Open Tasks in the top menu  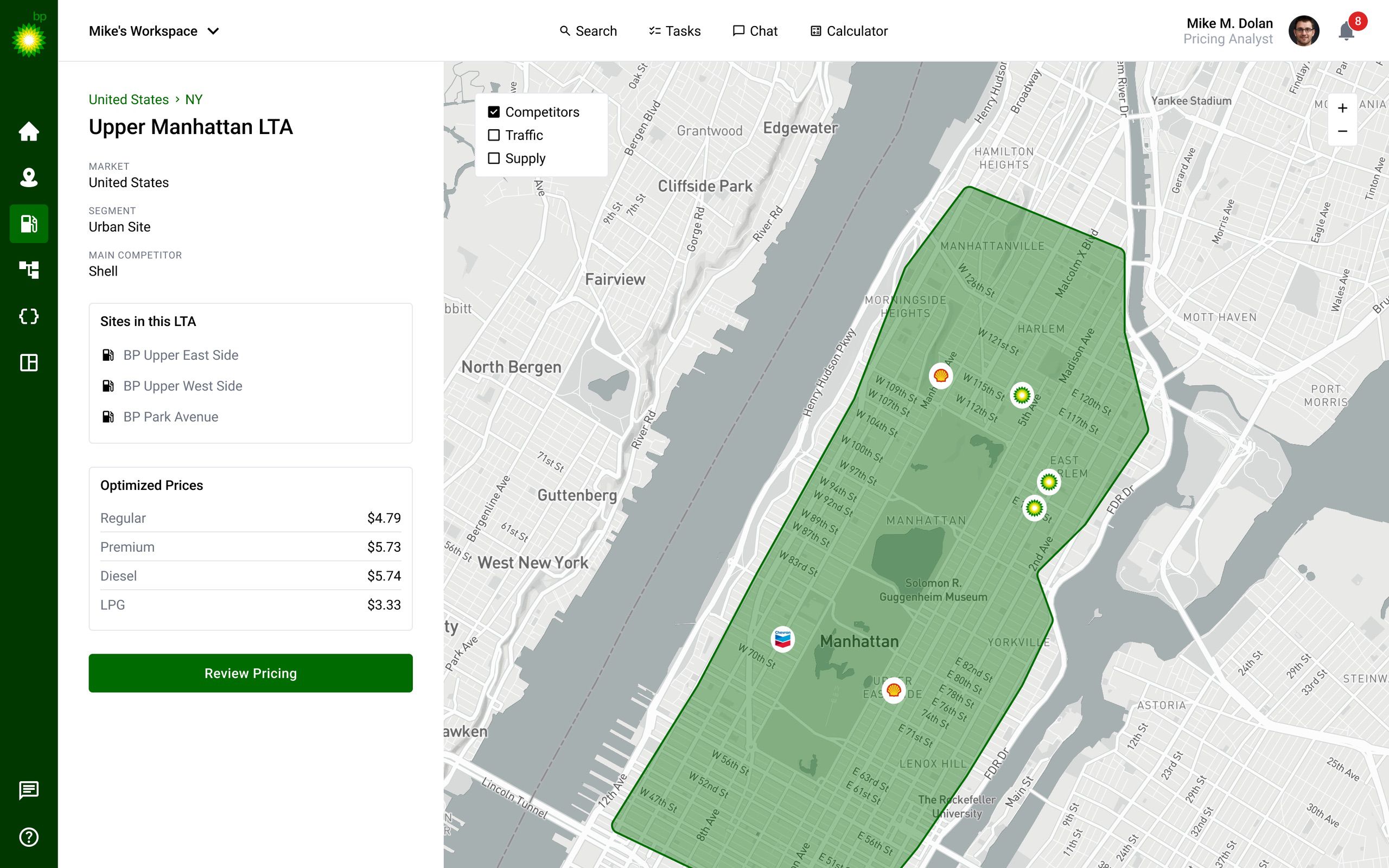tap(674, 31)
